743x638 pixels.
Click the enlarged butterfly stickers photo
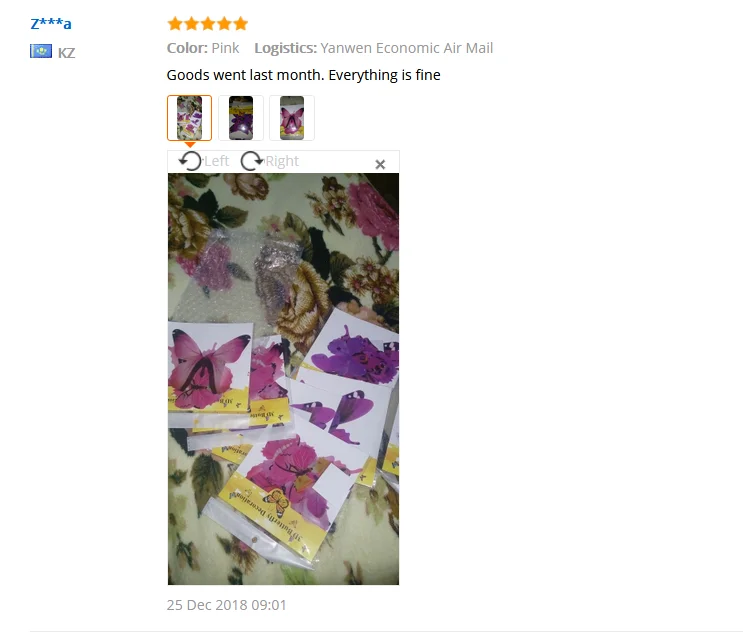(283, 379)
